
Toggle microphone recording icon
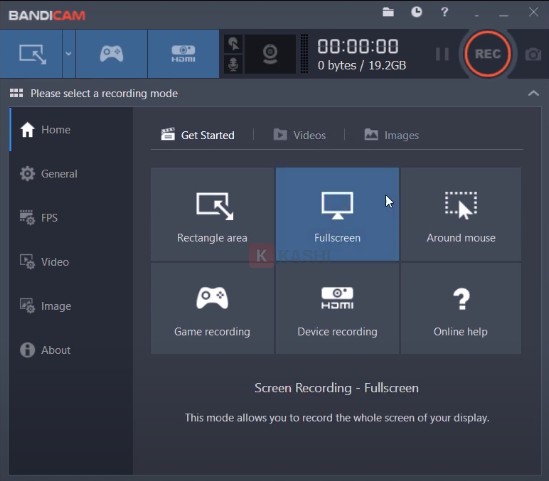[234, 64]
